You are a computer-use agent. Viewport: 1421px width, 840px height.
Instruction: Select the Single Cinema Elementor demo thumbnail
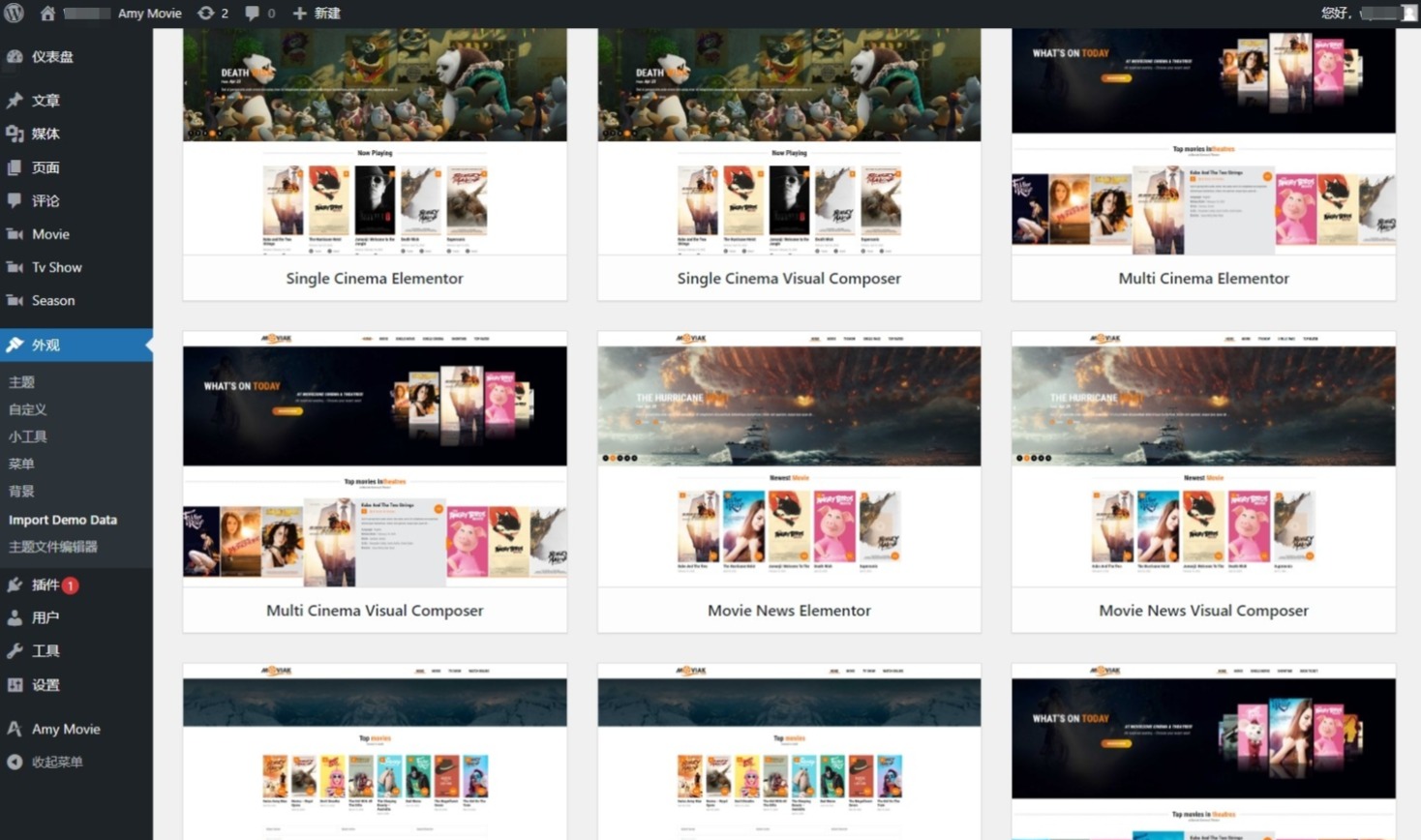point(375,142)
